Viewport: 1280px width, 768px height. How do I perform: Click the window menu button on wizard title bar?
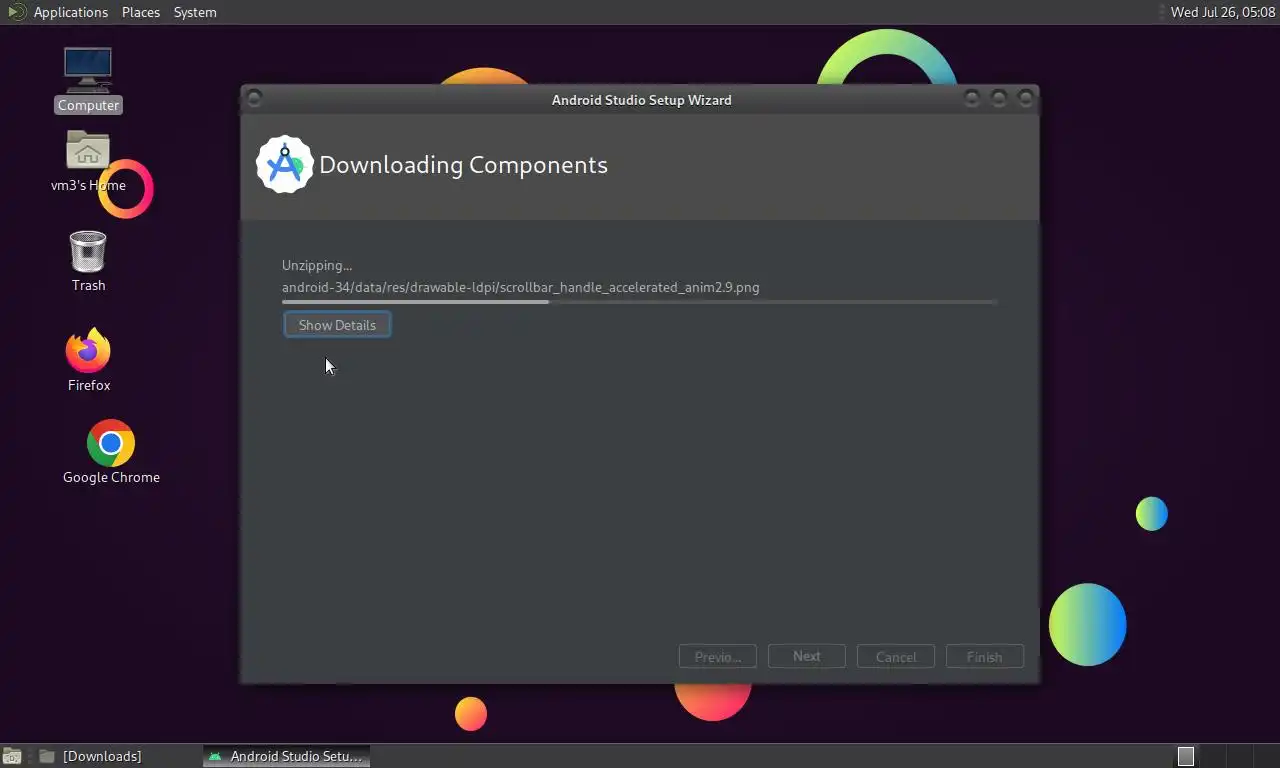point(254,98)
